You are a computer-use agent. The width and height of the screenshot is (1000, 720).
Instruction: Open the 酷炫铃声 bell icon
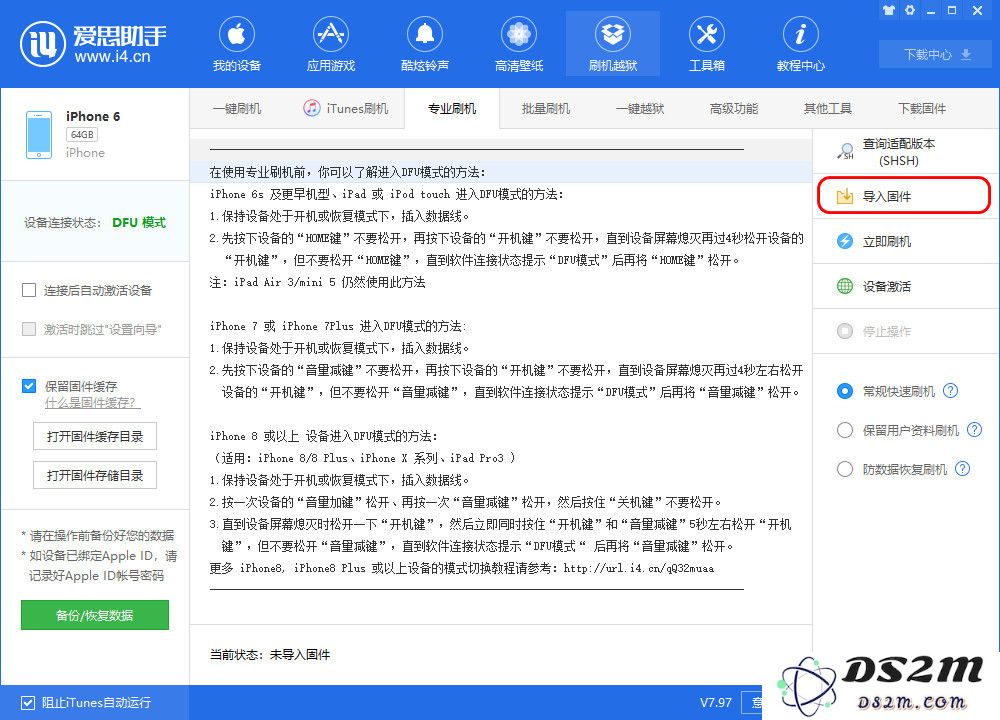click(425, 34)
